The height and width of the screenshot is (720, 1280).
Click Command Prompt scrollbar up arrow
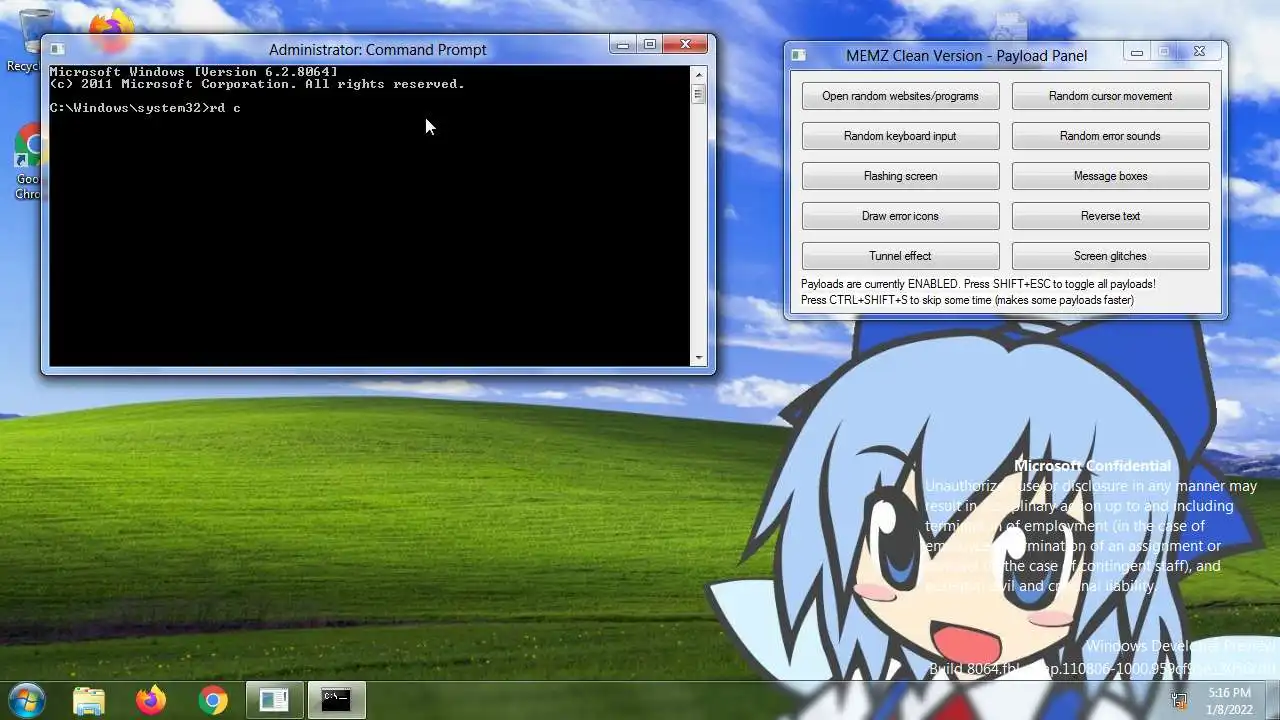pos(698,74)
